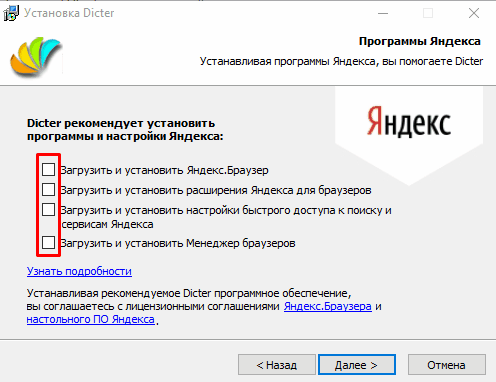The width and height of the screenshot is (496, 382).
Task: Click the Dicter colorful logo
Action: click(36, 57)
